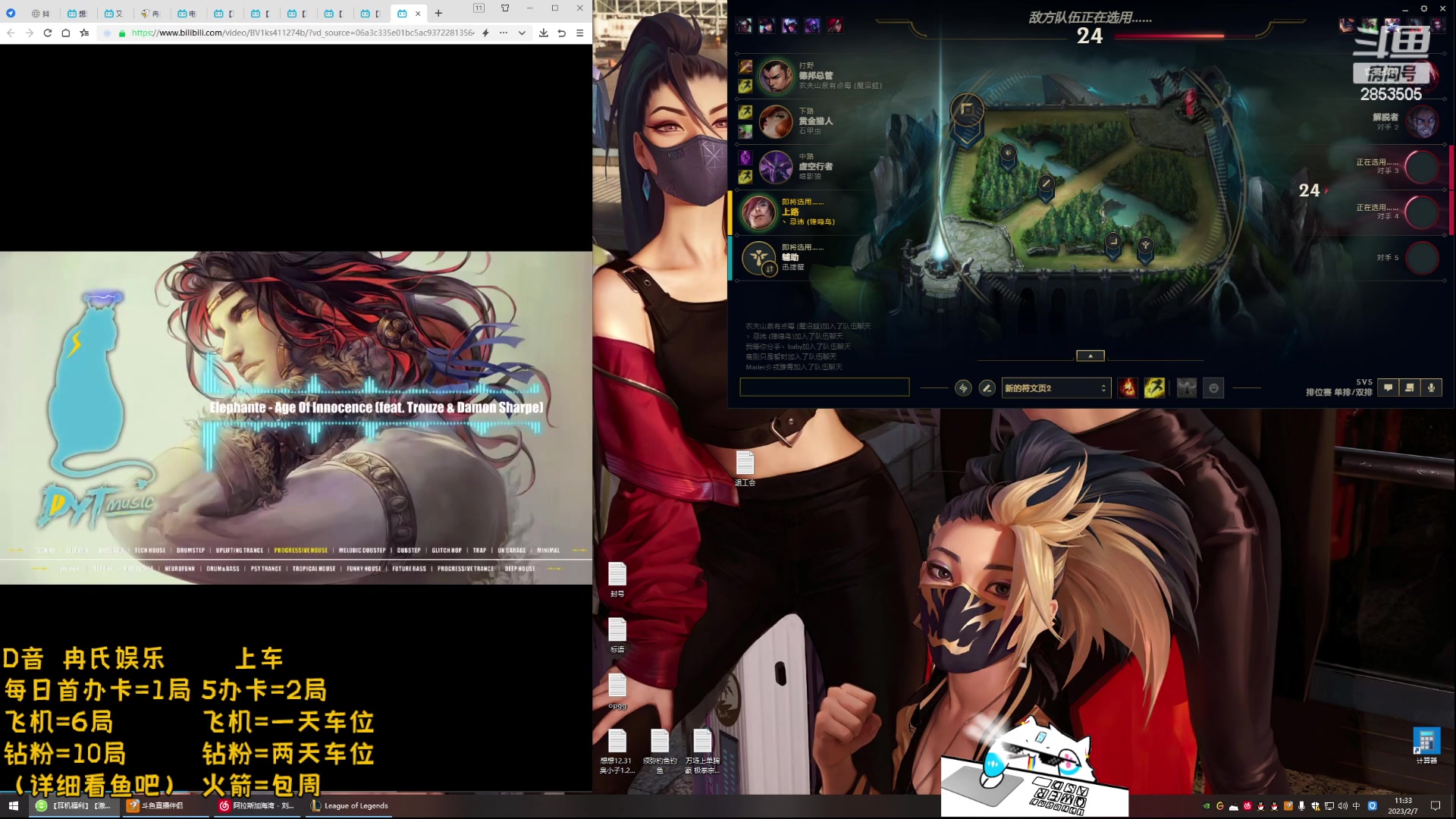Select the 虚空行者 mid lane portrait
Viewport: 1456px width, 819px height.
click(776, 167)
